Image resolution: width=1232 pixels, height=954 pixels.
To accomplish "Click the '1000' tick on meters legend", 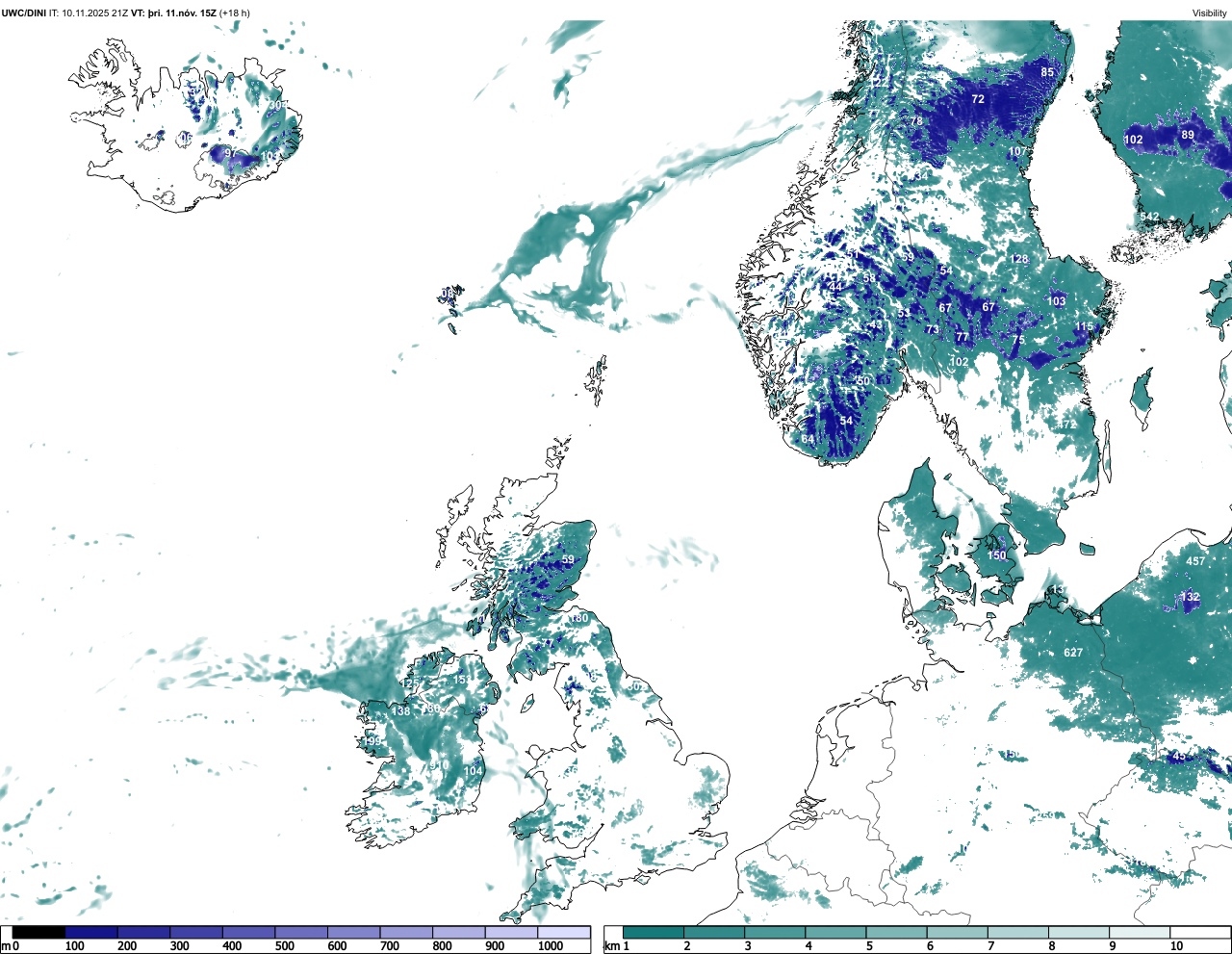I will [x=551, y=946].
